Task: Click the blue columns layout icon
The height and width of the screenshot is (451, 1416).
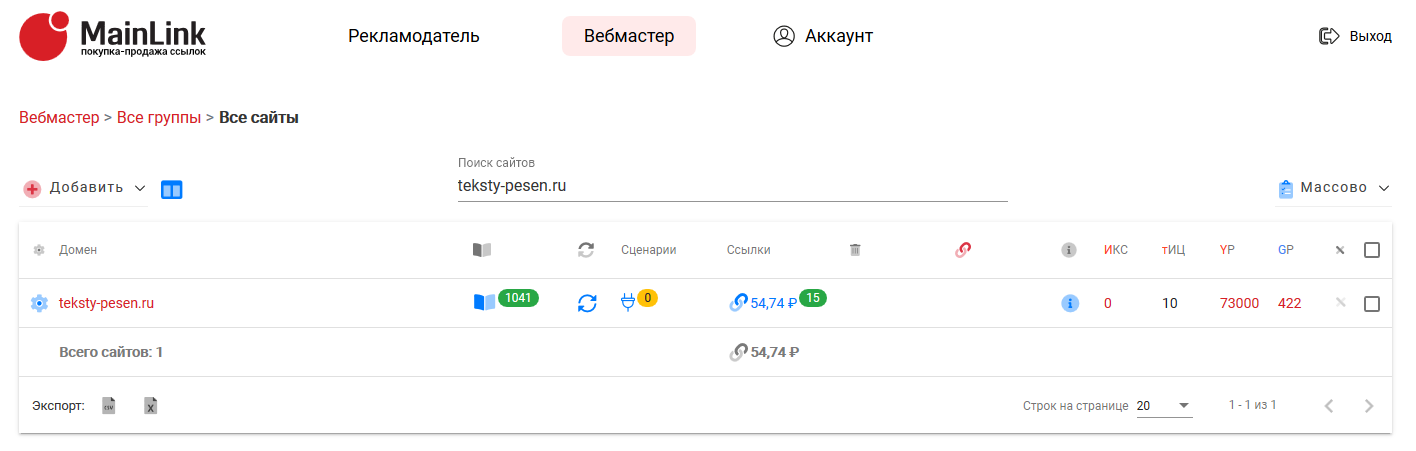Action: point(172,189)
